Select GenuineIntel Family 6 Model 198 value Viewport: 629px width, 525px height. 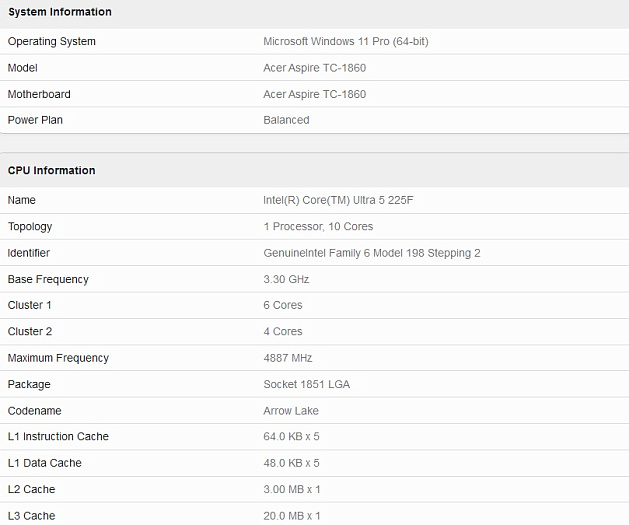coord(371,253)
